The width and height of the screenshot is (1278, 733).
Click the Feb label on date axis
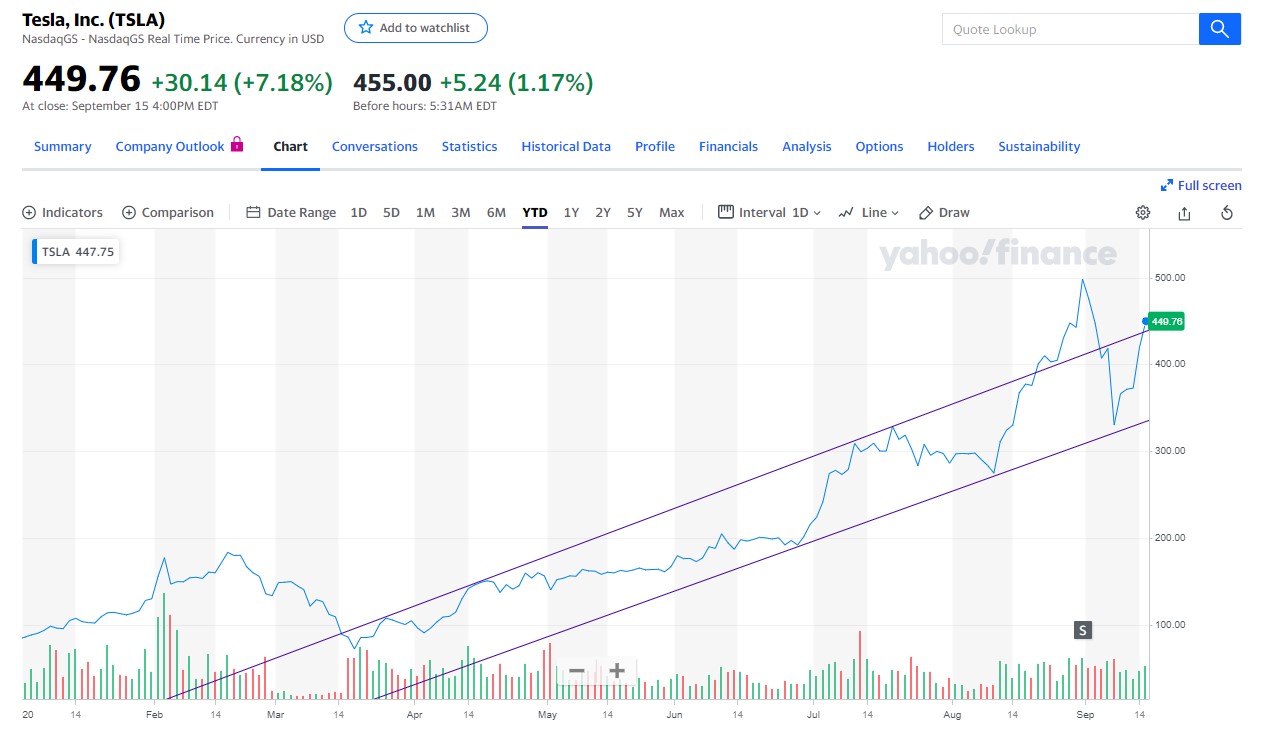(x=154, y=715)
